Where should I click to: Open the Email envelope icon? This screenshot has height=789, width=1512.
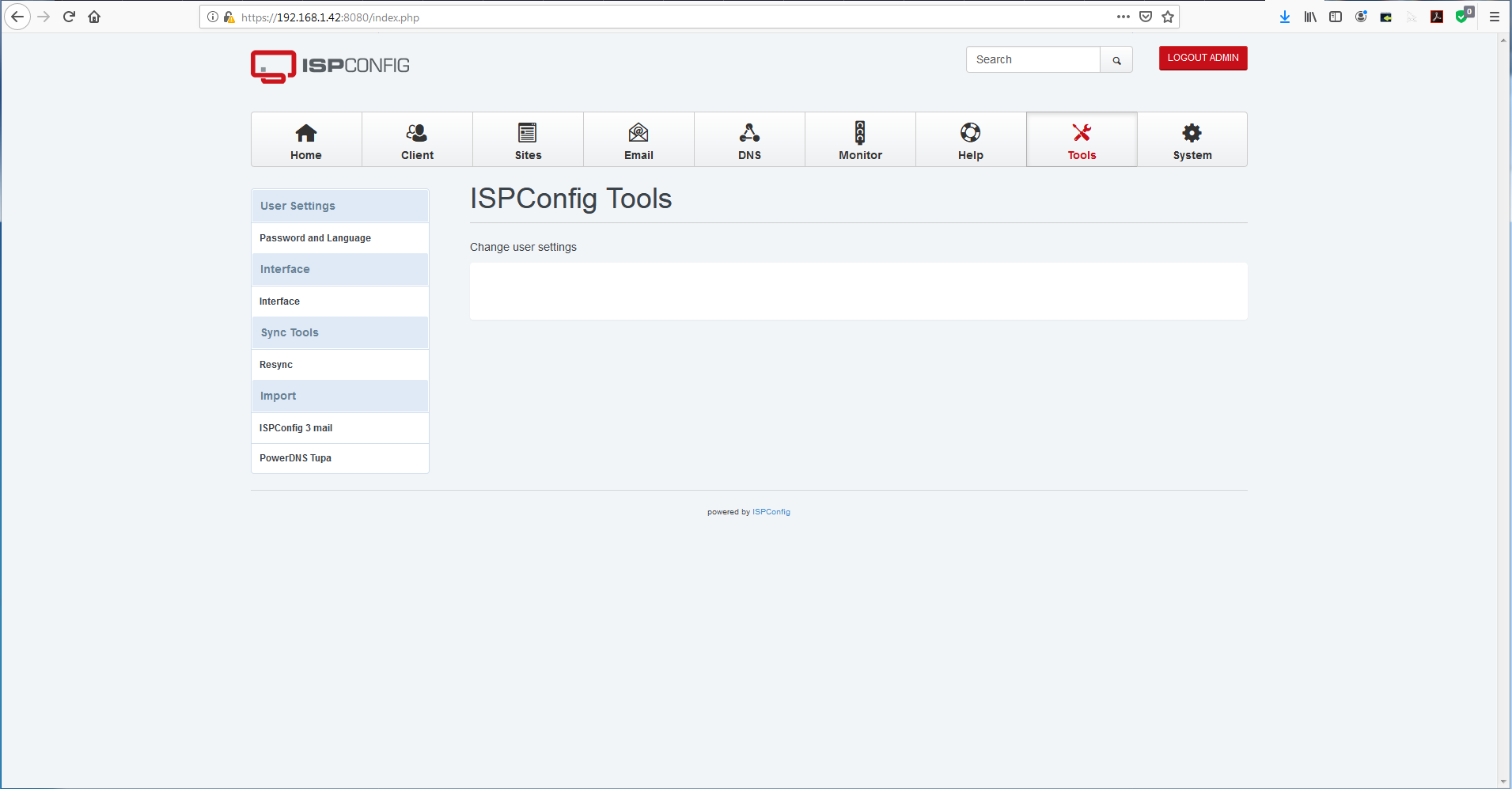[x=639, y=132]
